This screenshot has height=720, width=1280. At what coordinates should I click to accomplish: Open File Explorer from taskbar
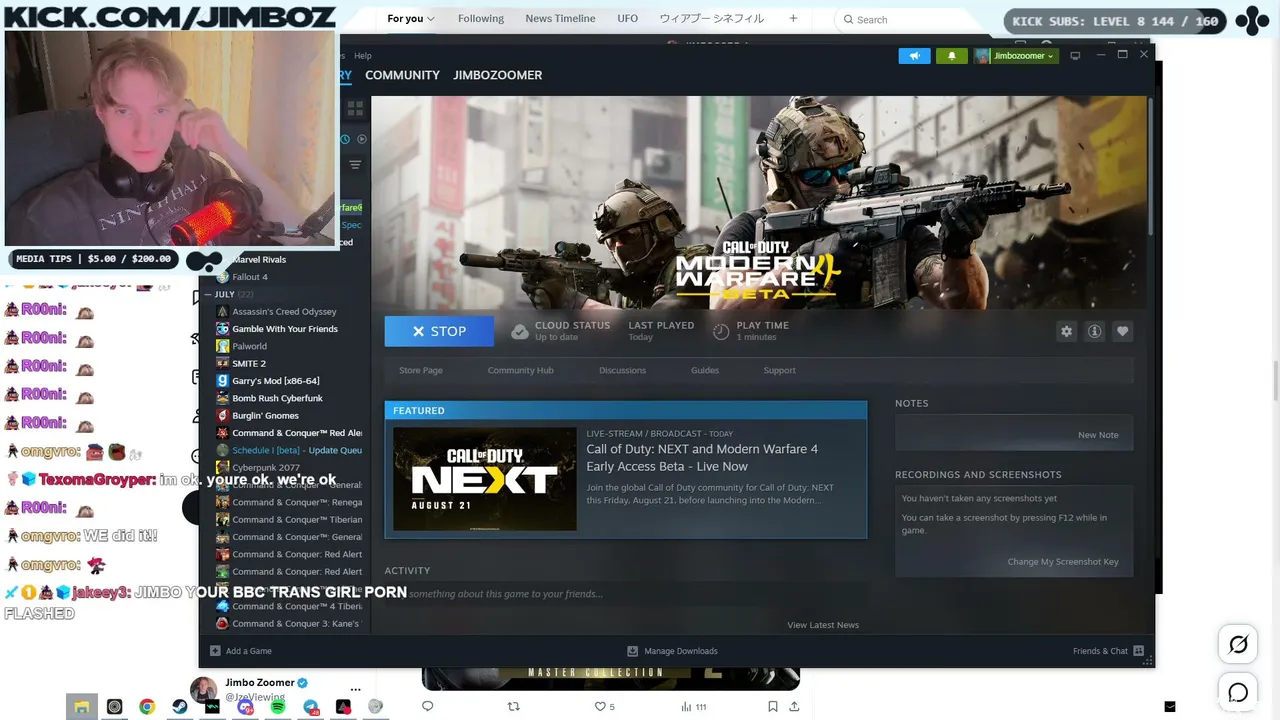82,707
